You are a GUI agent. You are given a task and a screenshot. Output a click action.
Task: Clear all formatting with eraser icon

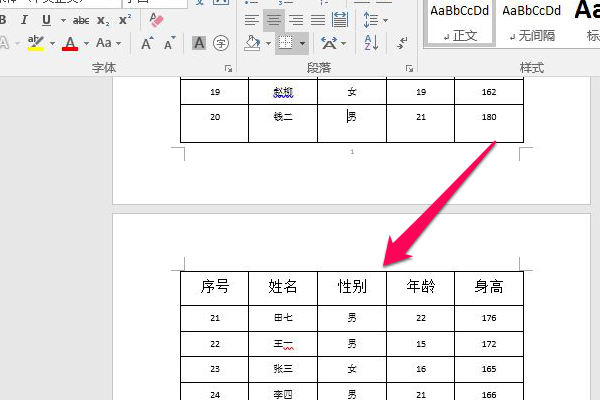156,20
